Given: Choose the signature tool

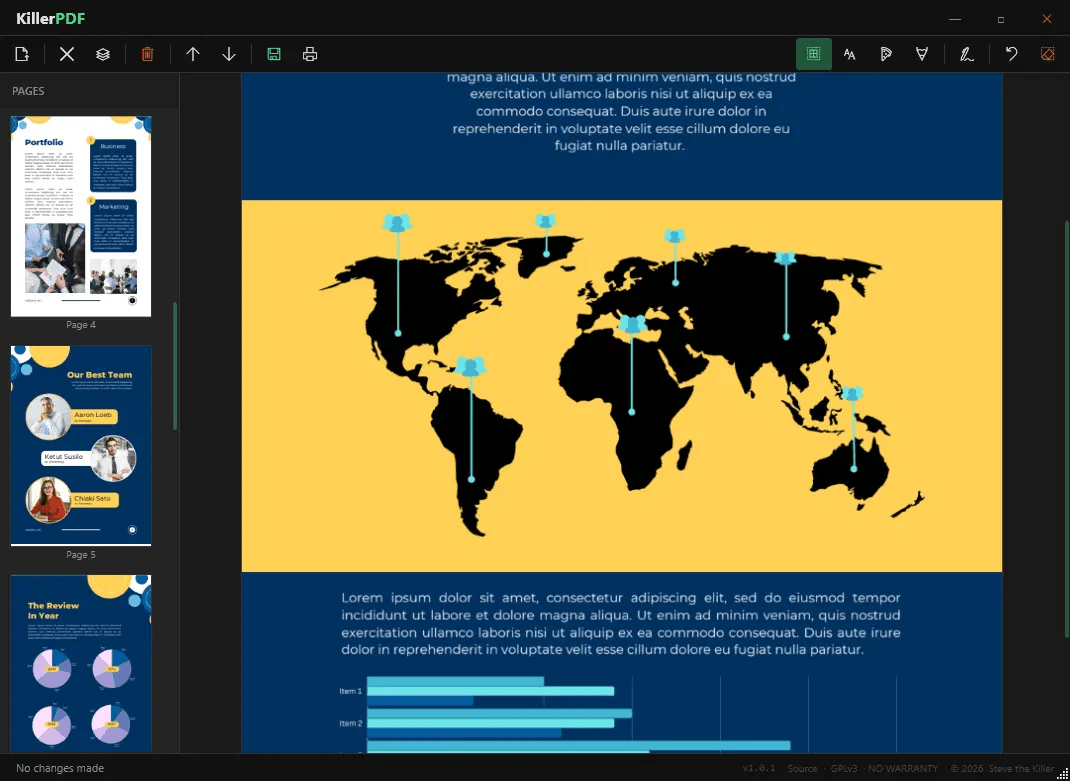Looking at the screenshot, I should pyautogui.click(x=966, y=54).
